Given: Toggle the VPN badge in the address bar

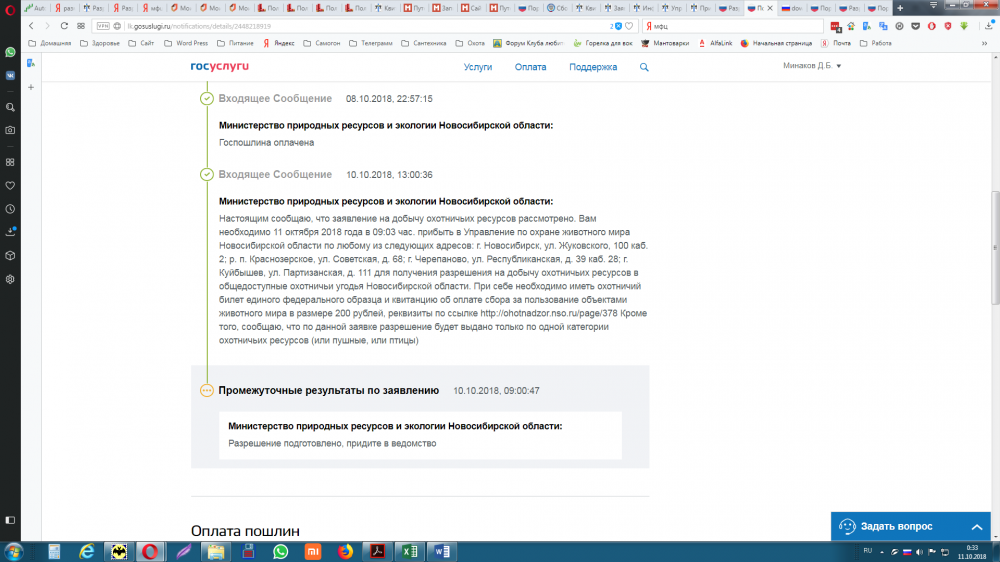Looking at the screenshot, I should (104, 26).
